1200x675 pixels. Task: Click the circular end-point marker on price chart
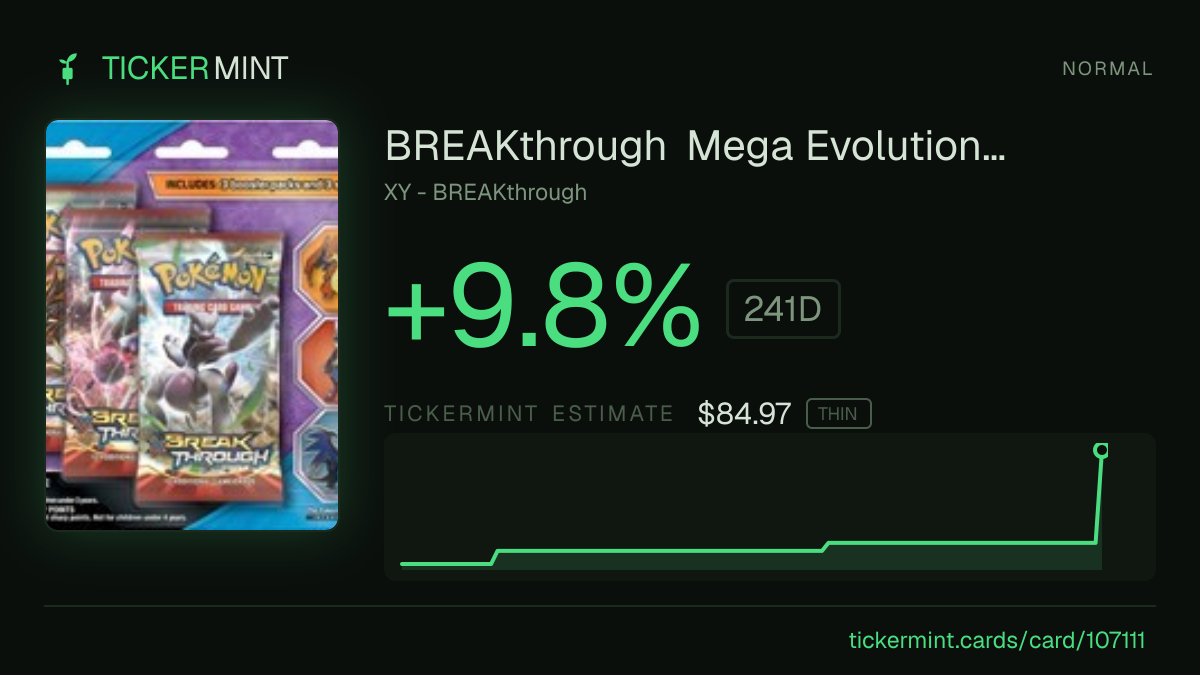pos(1101,451)
